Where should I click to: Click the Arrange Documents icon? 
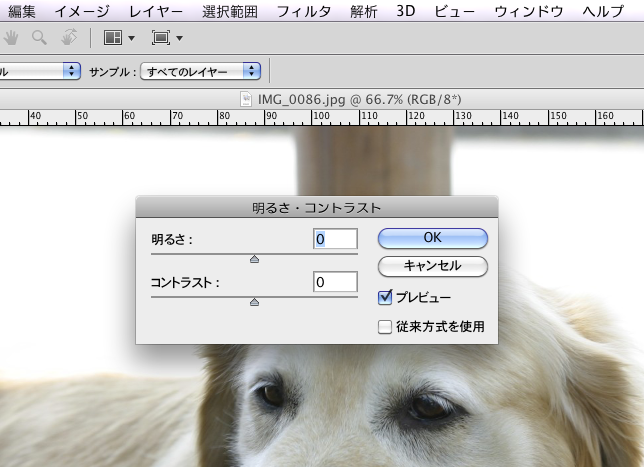[113, 39]
